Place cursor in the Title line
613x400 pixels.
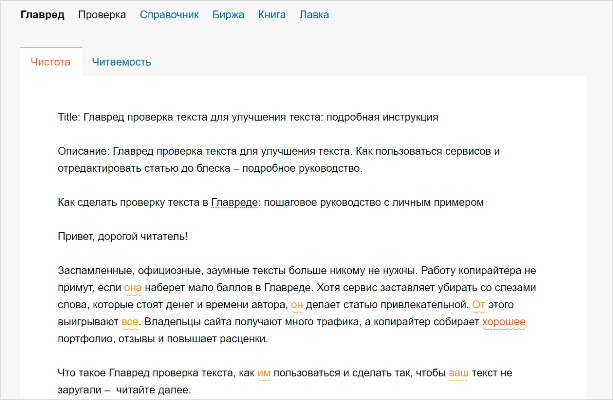pos(248,117)
